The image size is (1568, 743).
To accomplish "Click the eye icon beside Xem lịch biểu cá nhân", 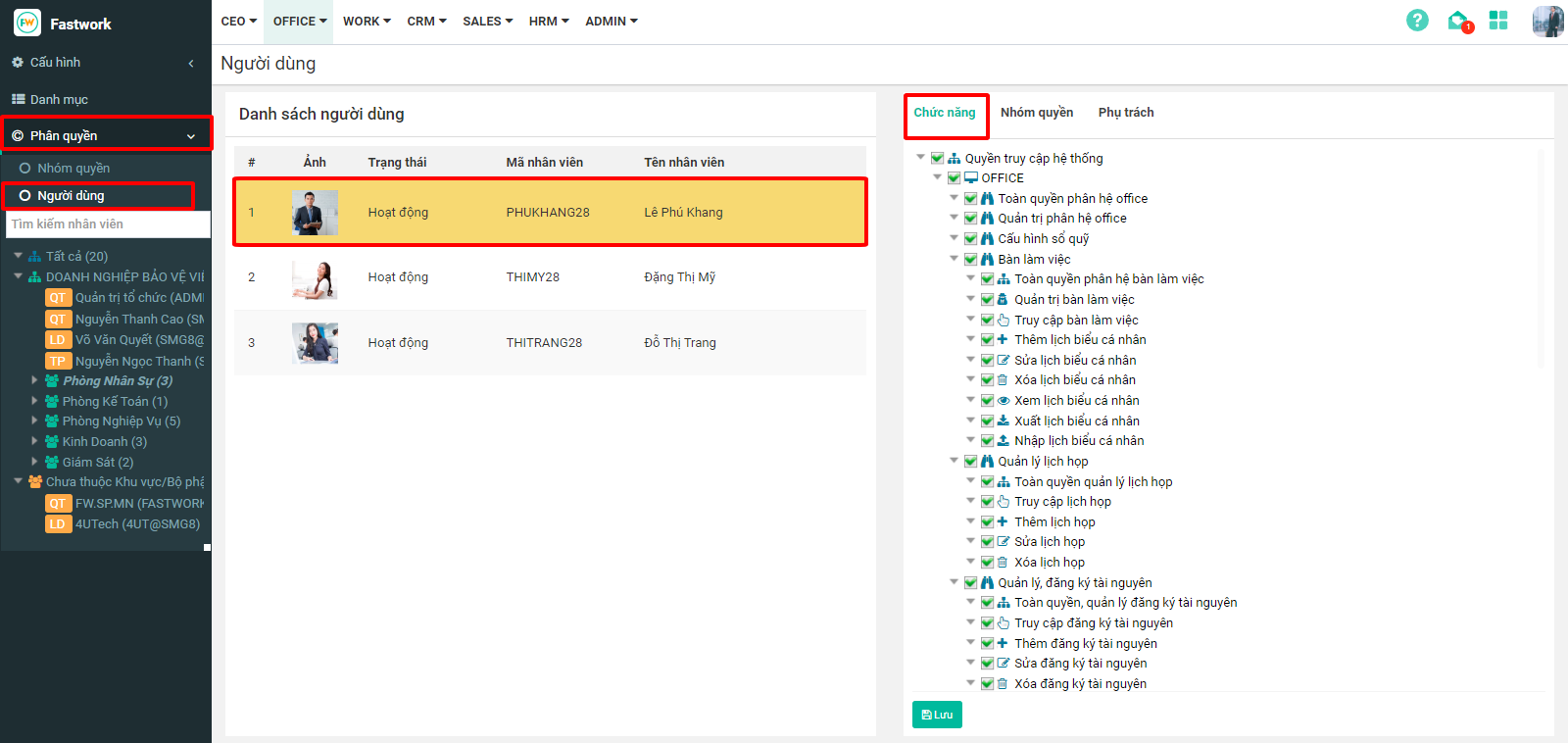I will [x=1004, y=401].
